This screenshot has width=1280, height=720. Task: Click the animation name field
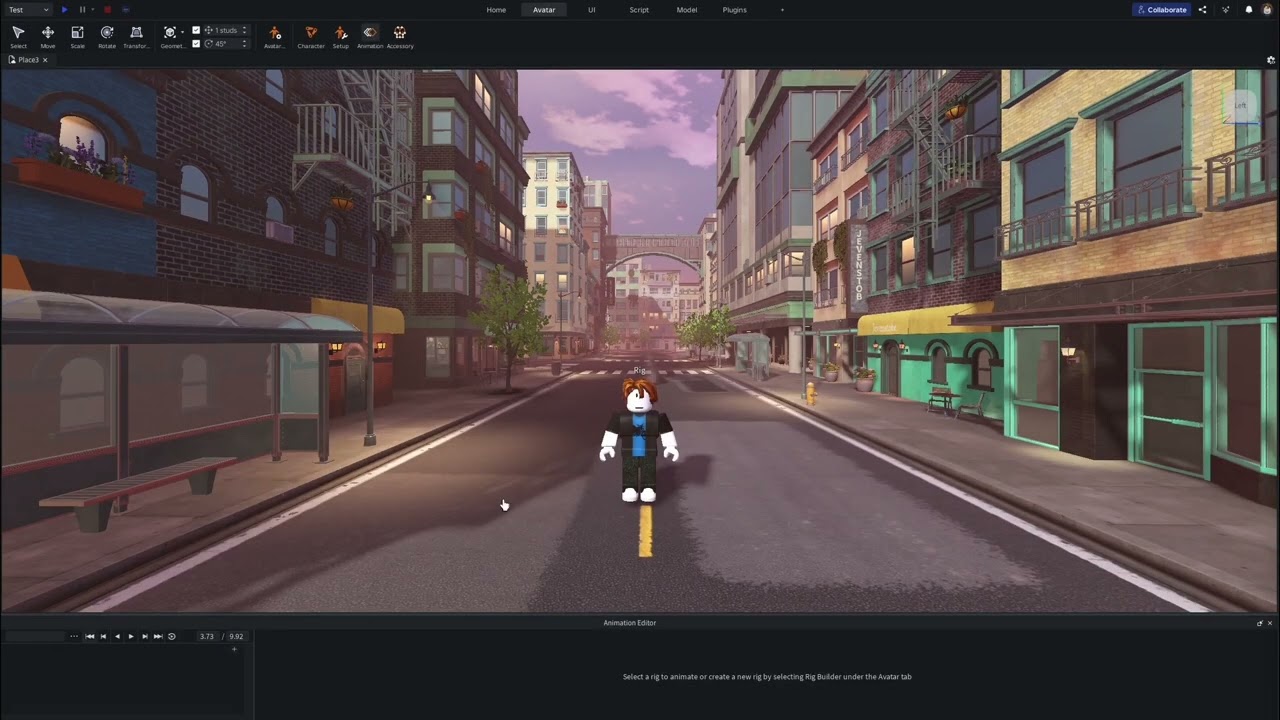click(33, 636)
